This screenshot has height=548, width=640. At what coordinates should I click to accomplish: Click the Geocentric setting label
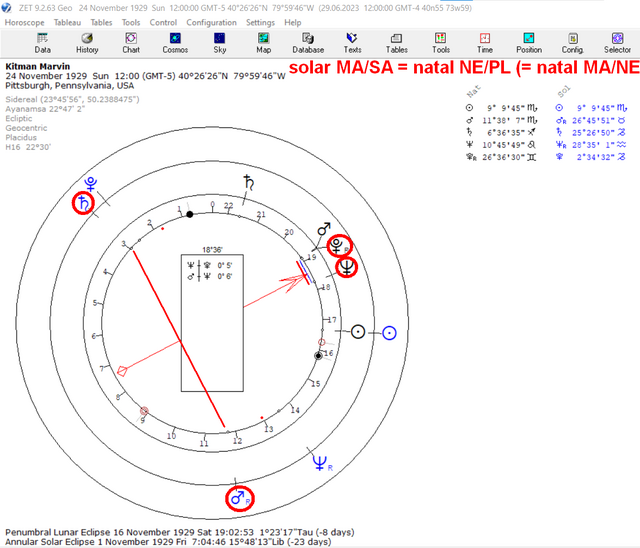[26, 128]
